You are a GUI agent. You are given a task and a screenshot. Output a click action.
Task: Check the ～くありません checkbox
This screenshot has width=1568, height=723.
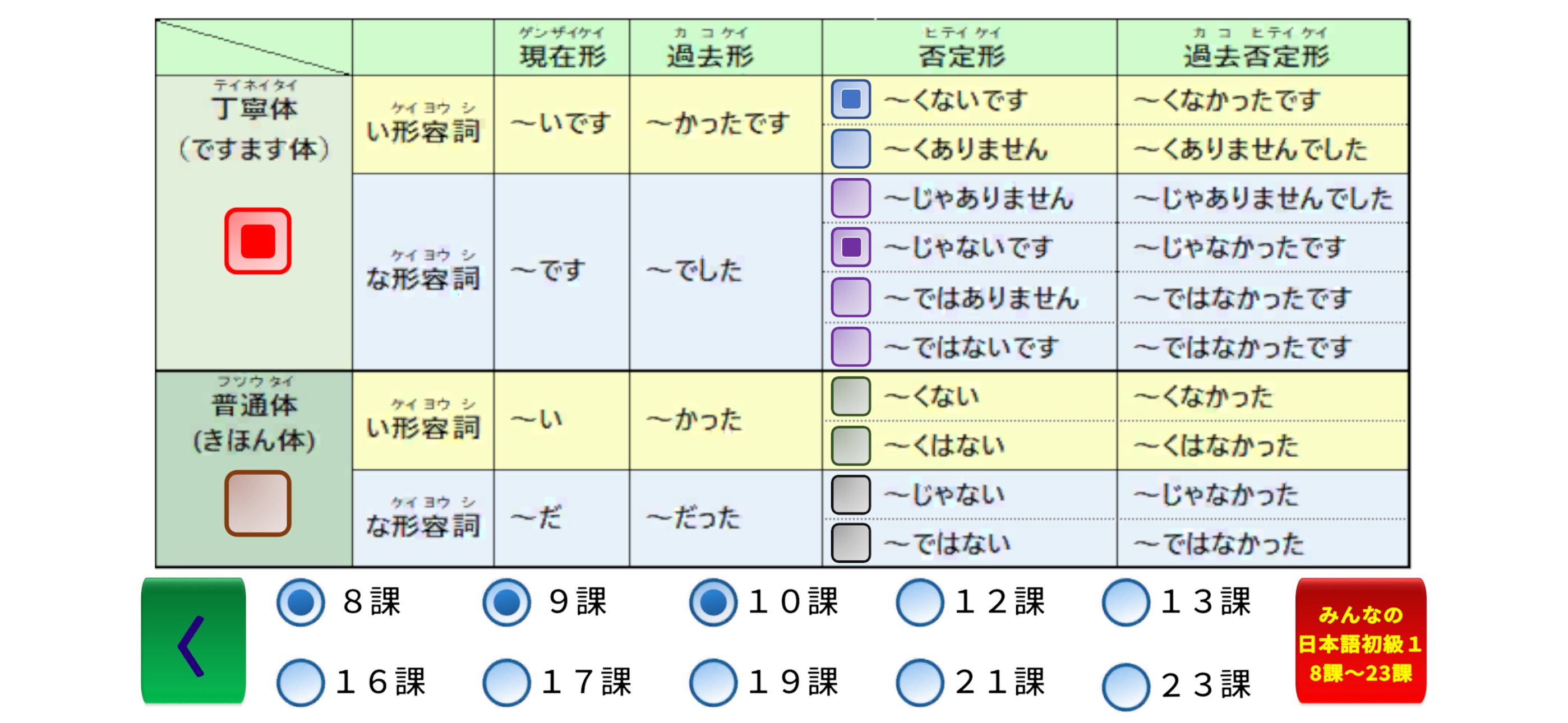[x=850, y=149]
